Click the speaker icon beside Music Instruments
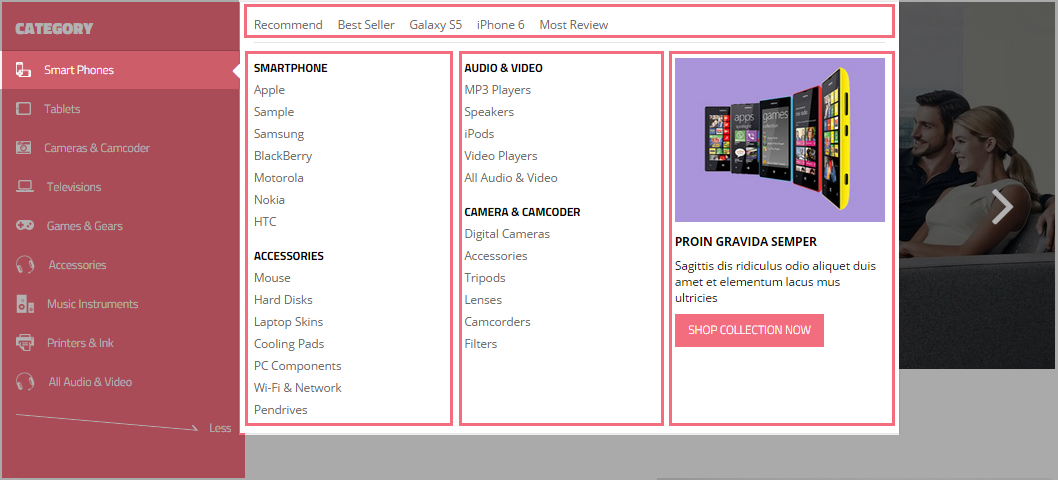The height and width of the screenshot is (480, 1058). tap(25, 304)
